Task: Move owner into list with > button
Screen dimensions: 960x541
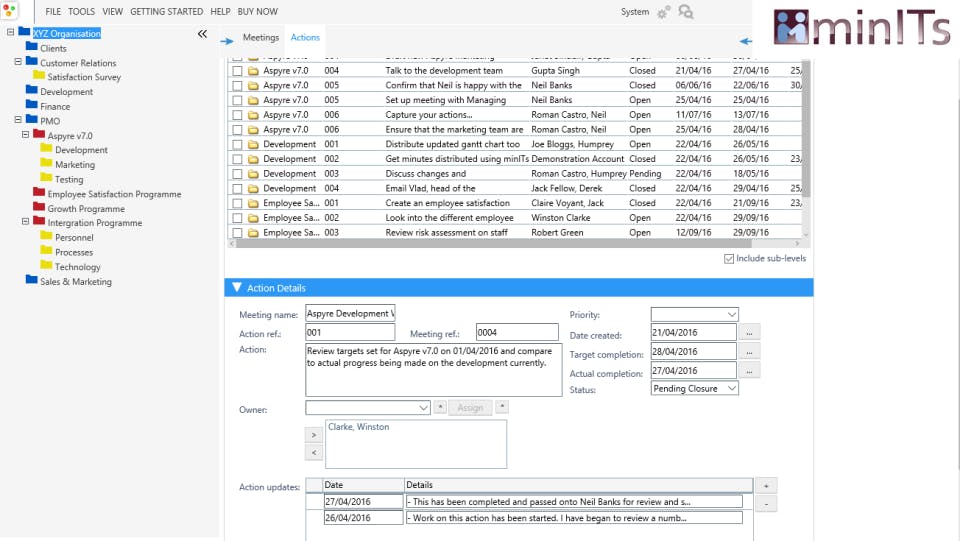Action: tap(313, 435)
